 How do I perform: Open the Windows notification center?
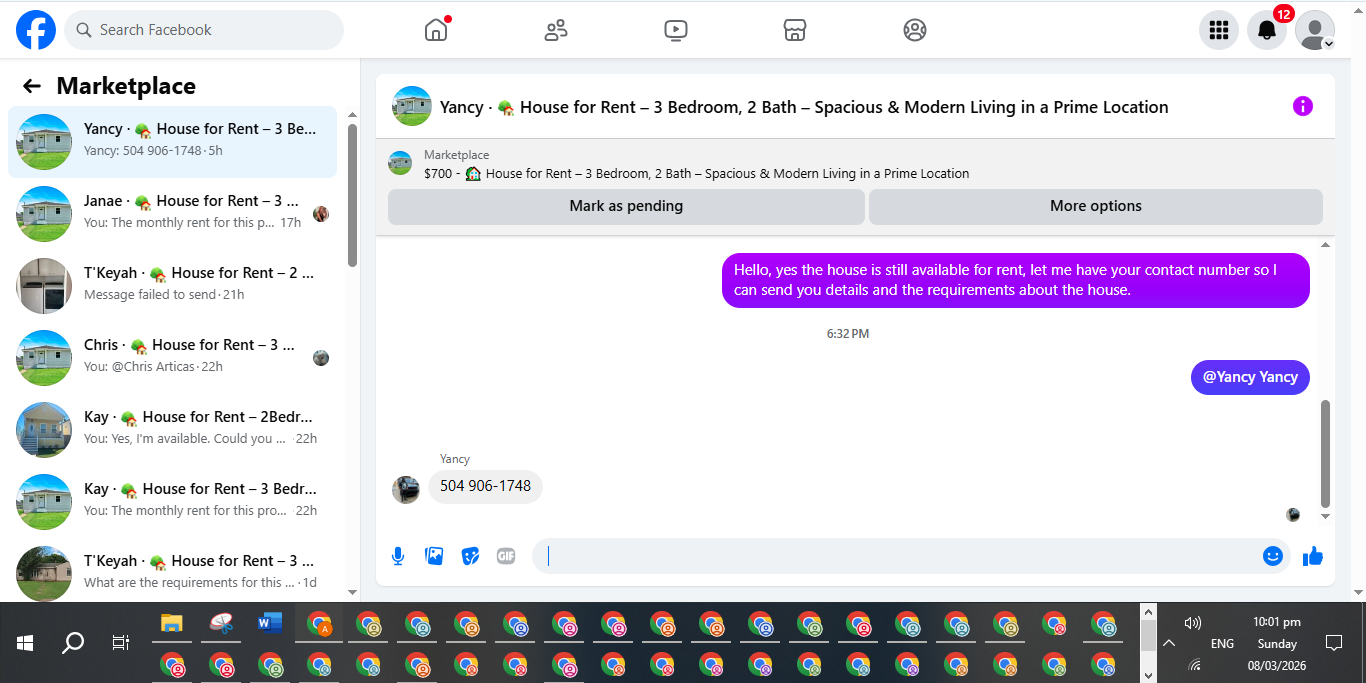coord(1333,643)
